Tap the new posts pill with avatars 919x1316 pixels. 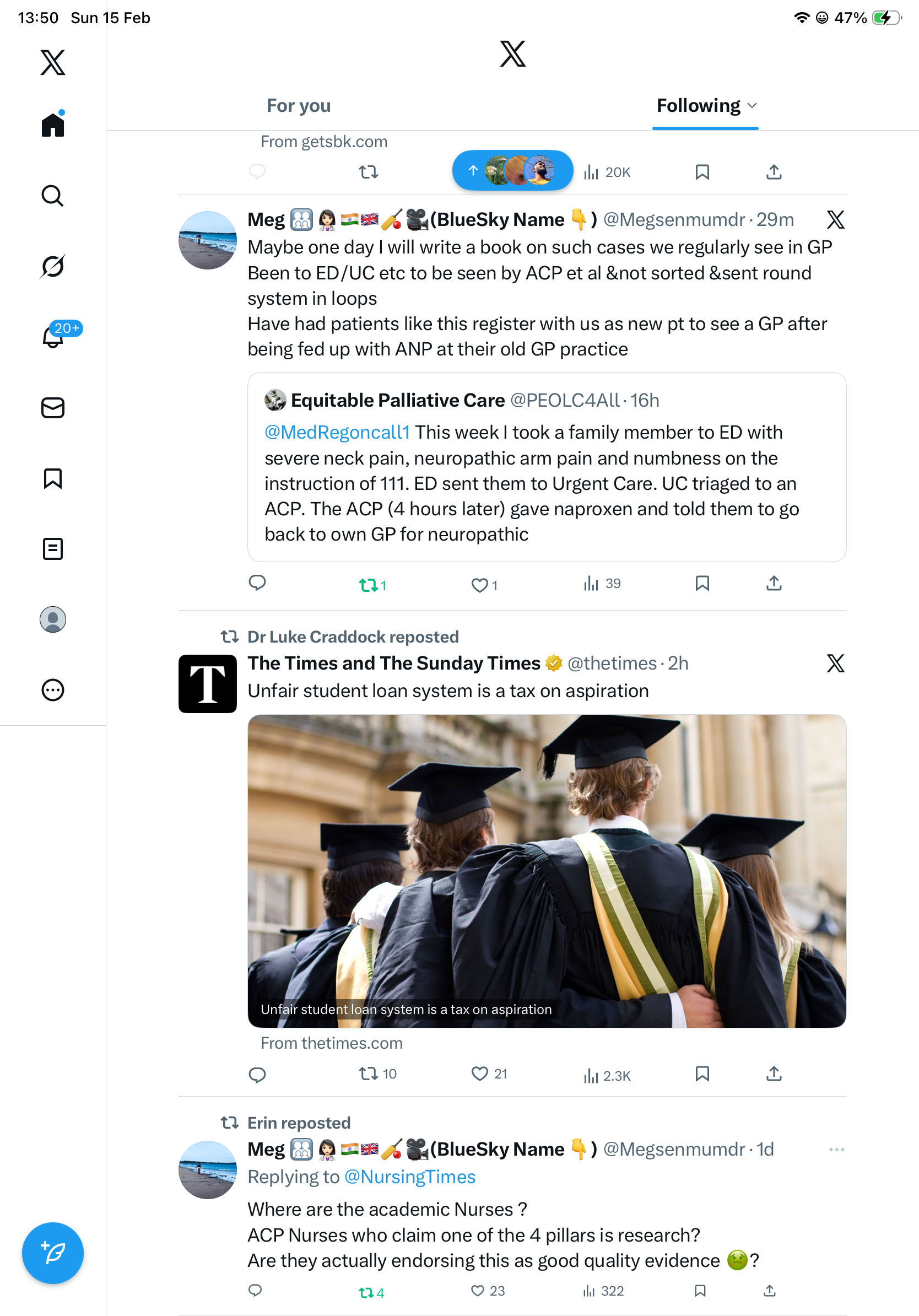(x=512, y=170)
